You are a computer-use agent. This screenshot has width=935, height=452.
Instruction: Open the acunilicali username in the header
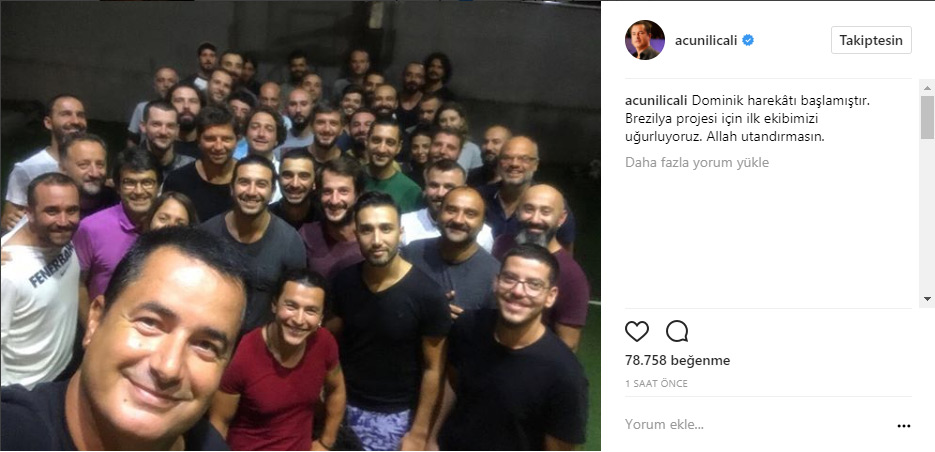(706, 41)
